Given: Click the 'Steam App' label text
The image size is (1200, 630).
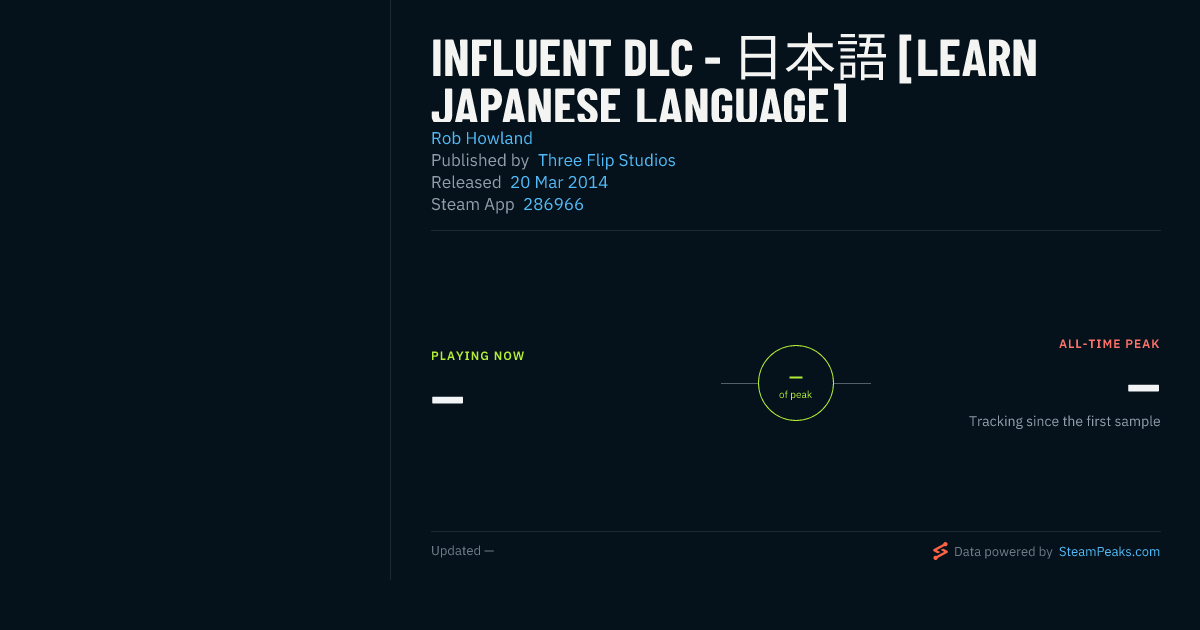Looking at the screenshot, I should coord(473,204).
